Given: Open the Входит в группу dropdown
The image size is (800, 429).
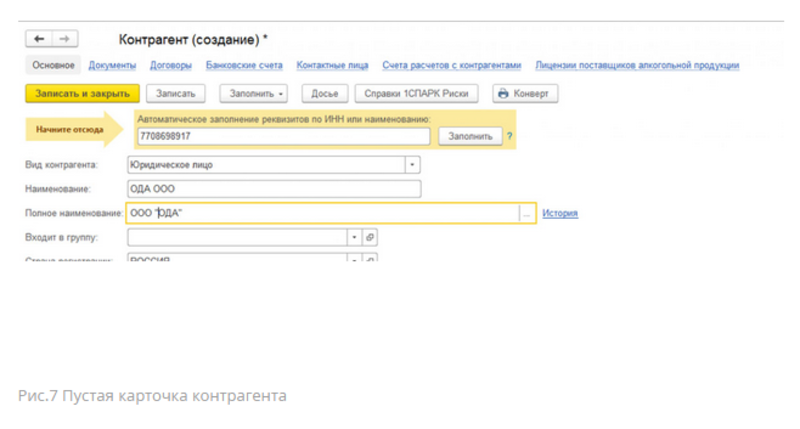Looking at the screenshot, I should click(353, 237).
